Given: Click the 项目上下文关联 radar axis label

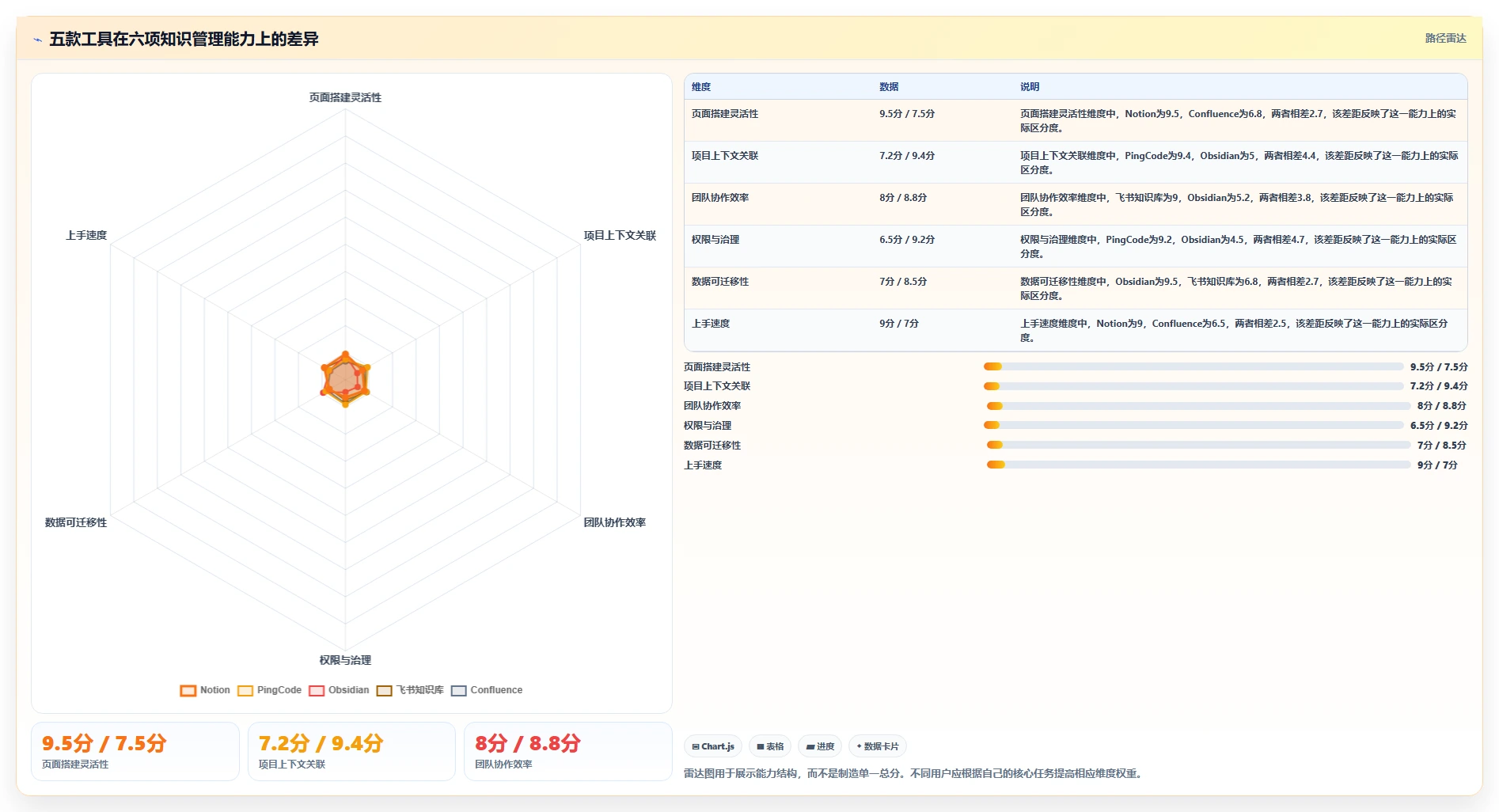Looking at the screenshot, I should click(x=620, y=236).
